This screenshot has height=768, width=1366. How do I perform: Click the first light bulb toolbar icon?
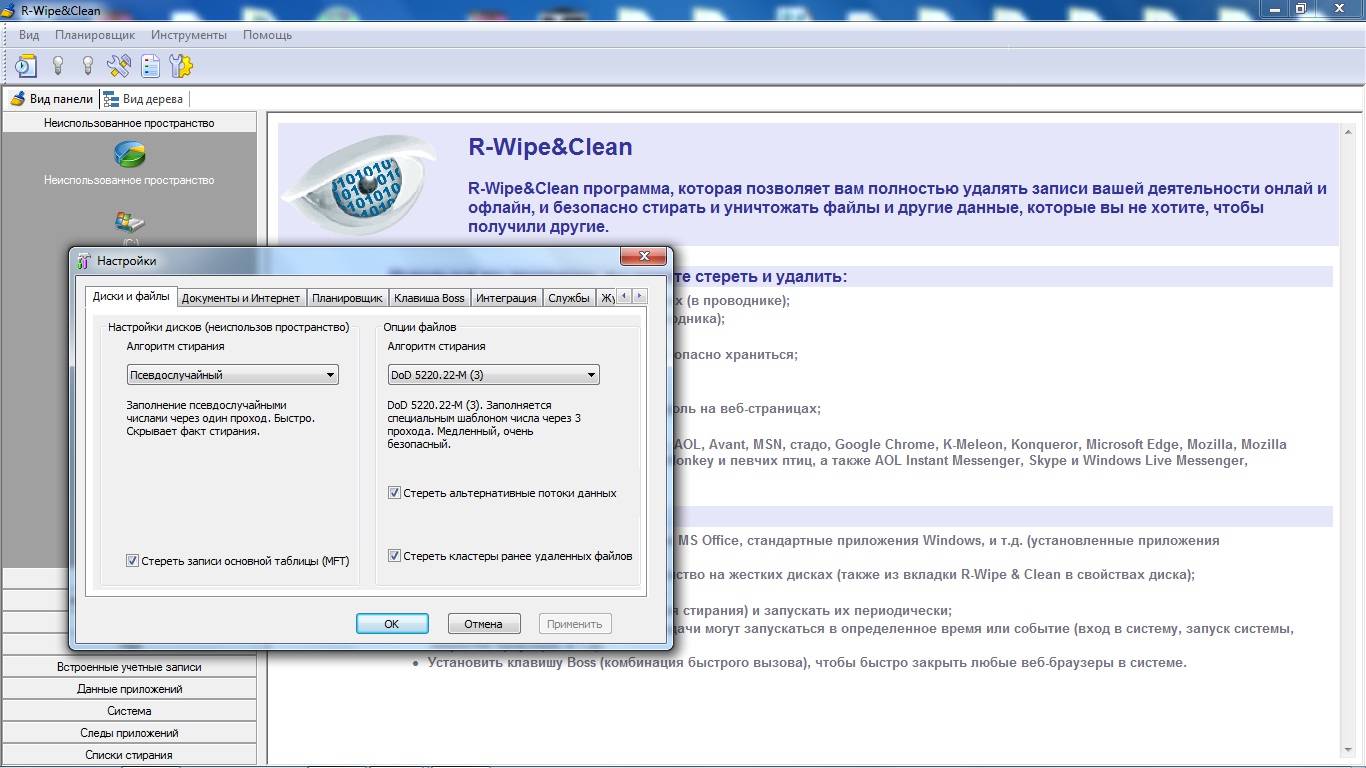click(x=58, y=66)
